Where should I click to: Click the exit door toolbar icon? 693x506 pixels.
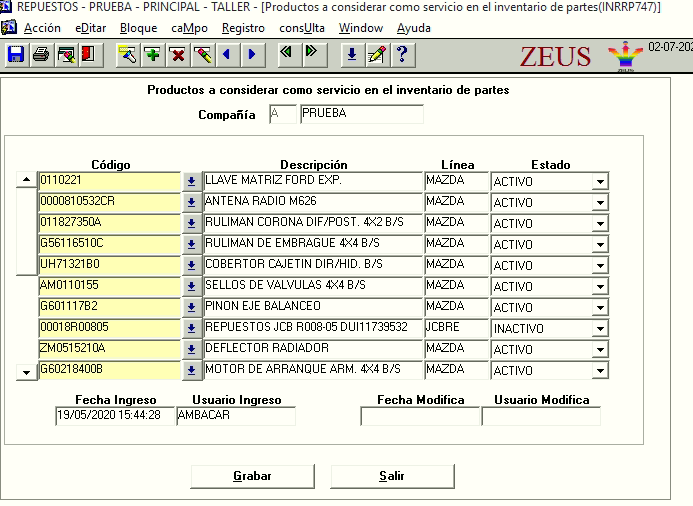[x=88, y=55]
